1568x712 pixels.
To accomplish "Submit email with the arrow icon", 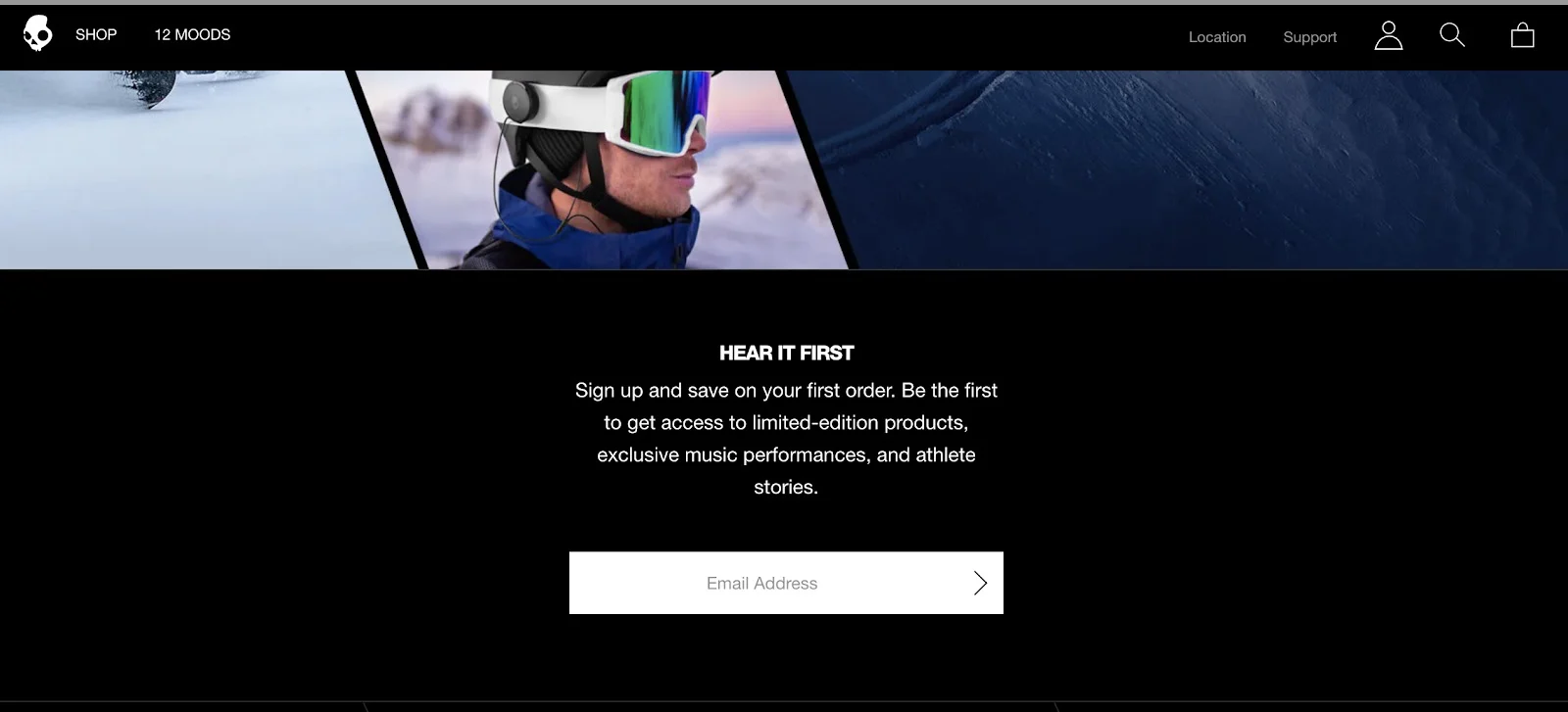I will pos(980,583).
